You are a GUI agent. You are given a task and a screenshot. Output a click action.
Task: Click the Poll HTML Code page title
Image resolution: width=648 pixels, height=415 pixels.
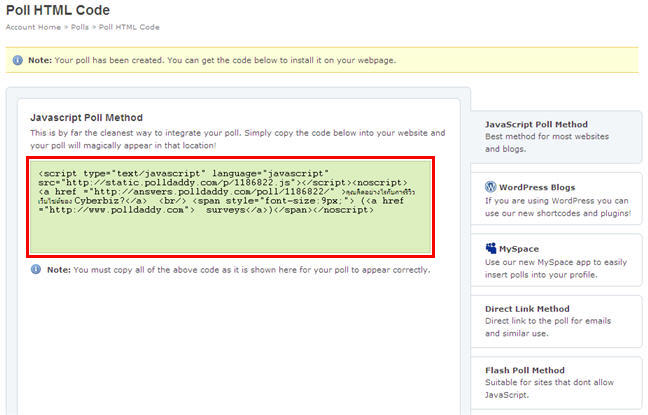60,9
